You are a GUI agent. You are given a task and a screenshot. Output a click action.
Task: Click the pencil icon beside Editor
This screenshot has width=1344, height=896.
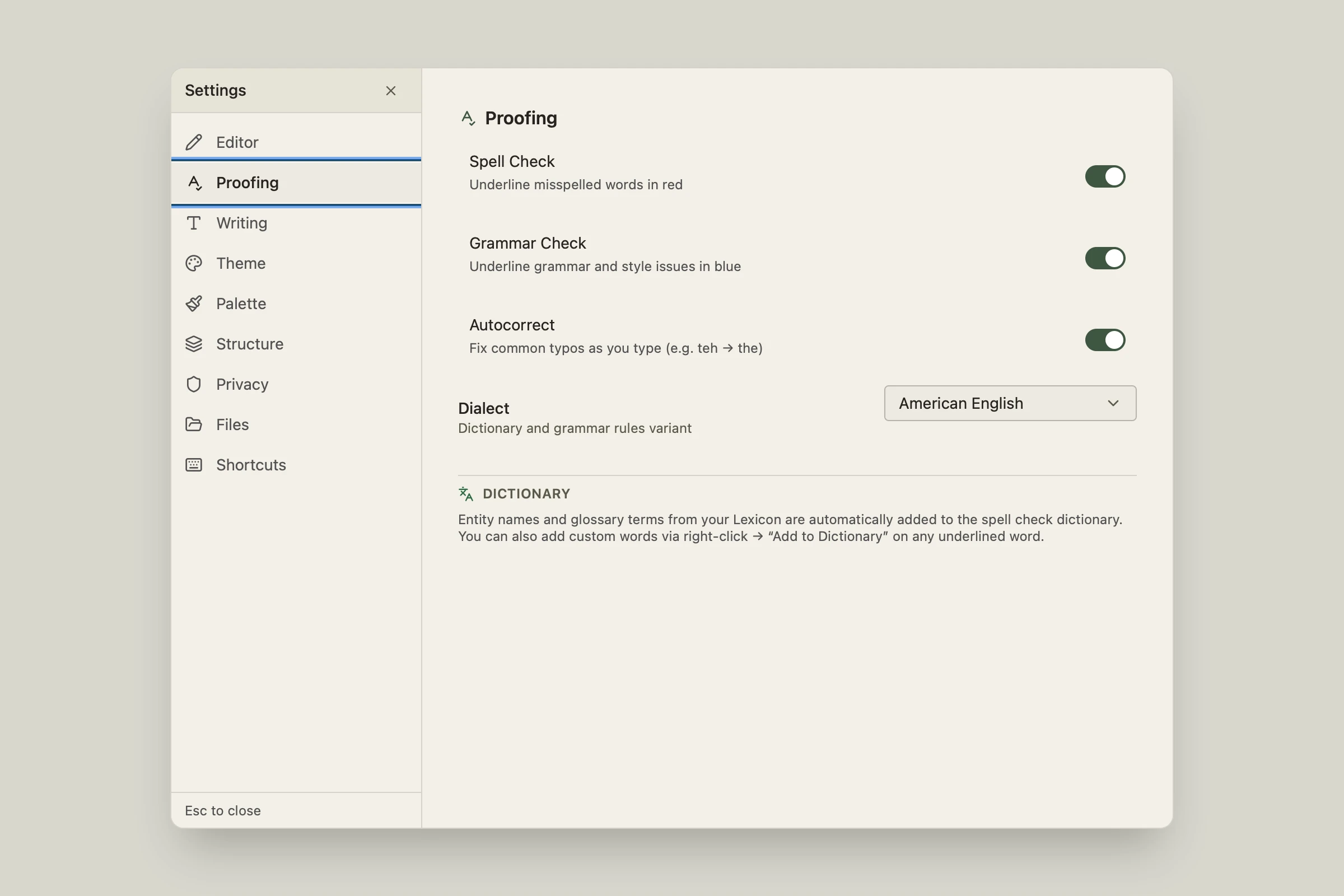point(194,142)
